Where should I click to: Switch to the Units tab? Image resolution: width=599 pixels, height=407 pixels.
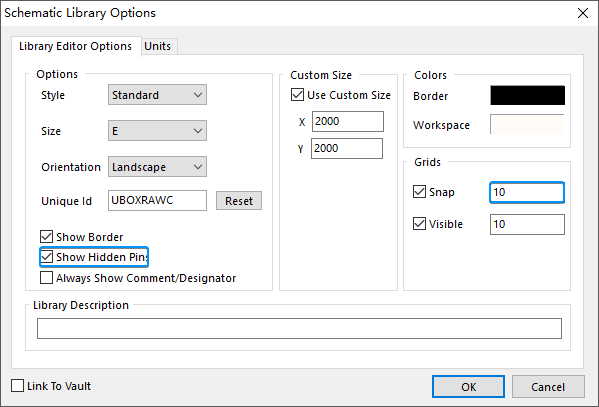(x=157, y=46)
